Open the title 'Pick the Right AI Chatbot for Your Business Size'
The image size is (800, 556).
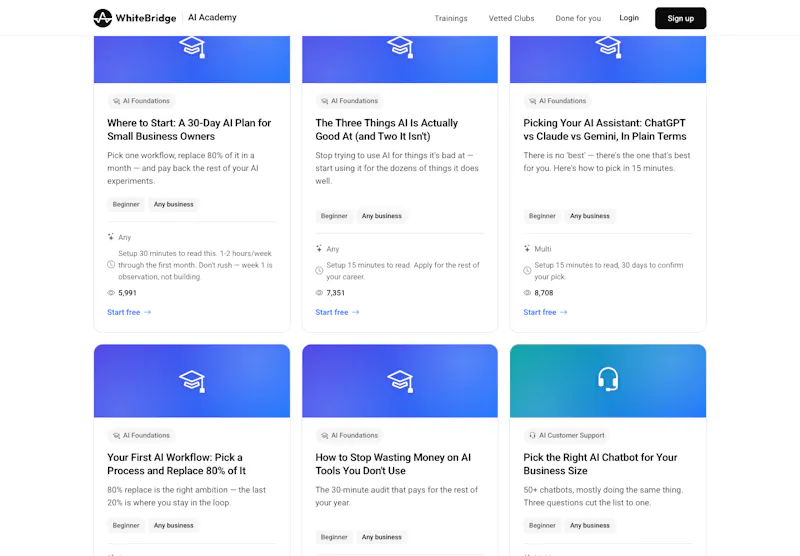pyautogui.click(x=600, y=464)
